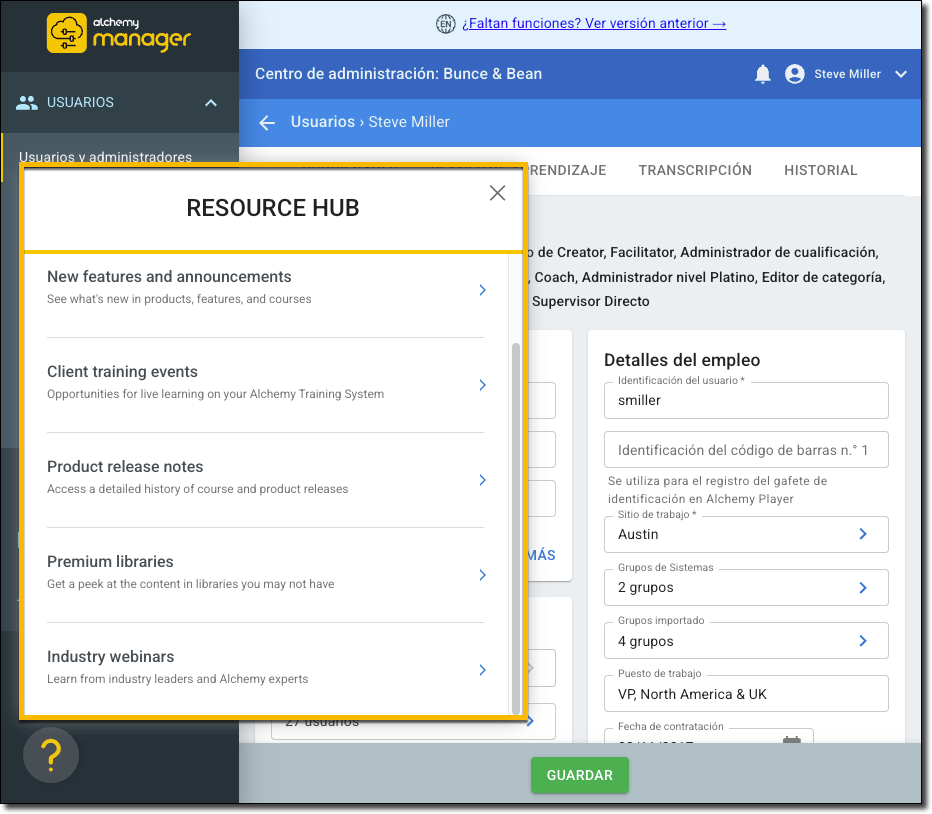Click the EN globe language icon
This screenshot has height=814, width=932.
[x=446, y=24]
